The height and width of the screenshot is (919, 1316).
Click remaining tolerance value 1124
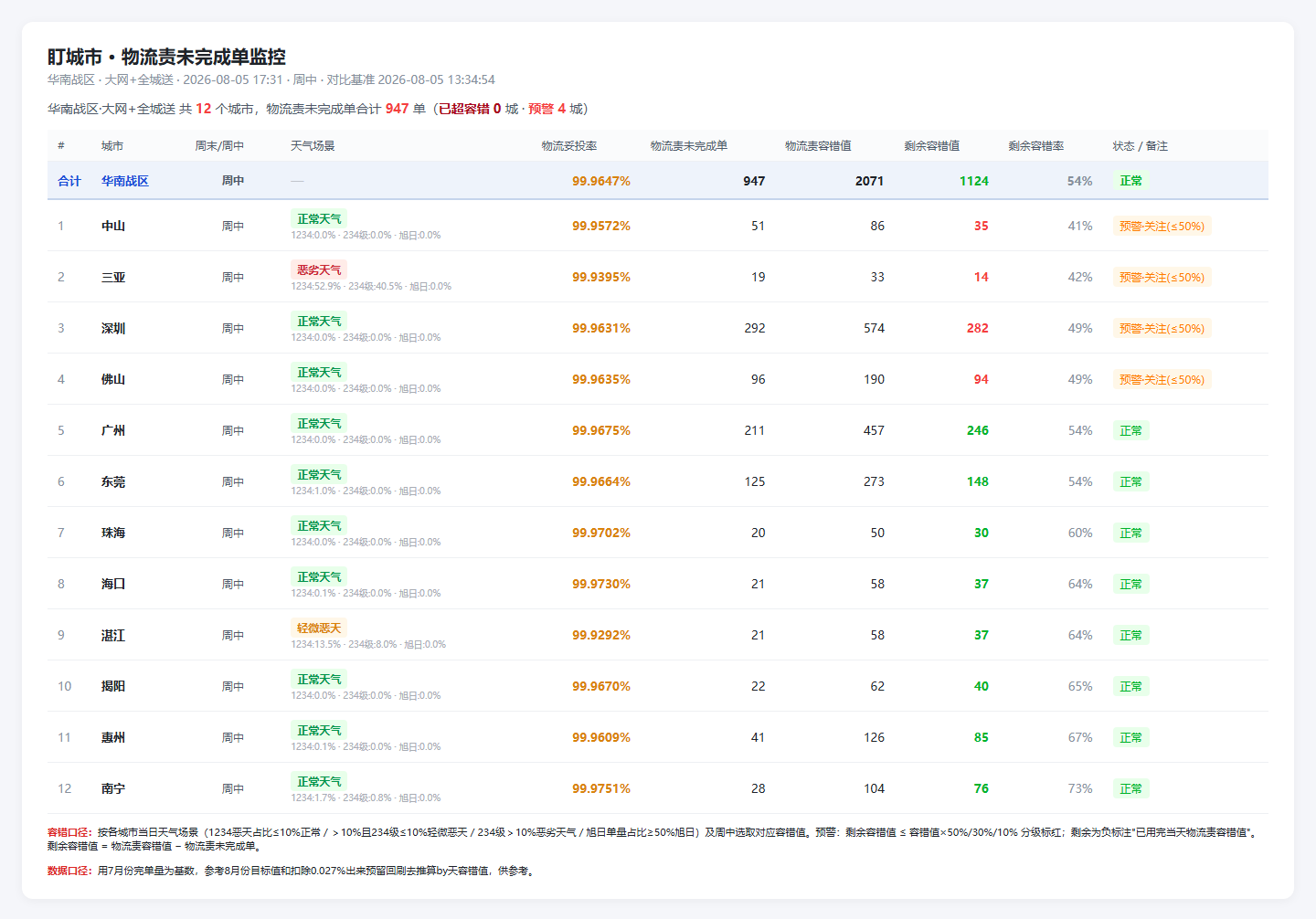tap(974, 181)
